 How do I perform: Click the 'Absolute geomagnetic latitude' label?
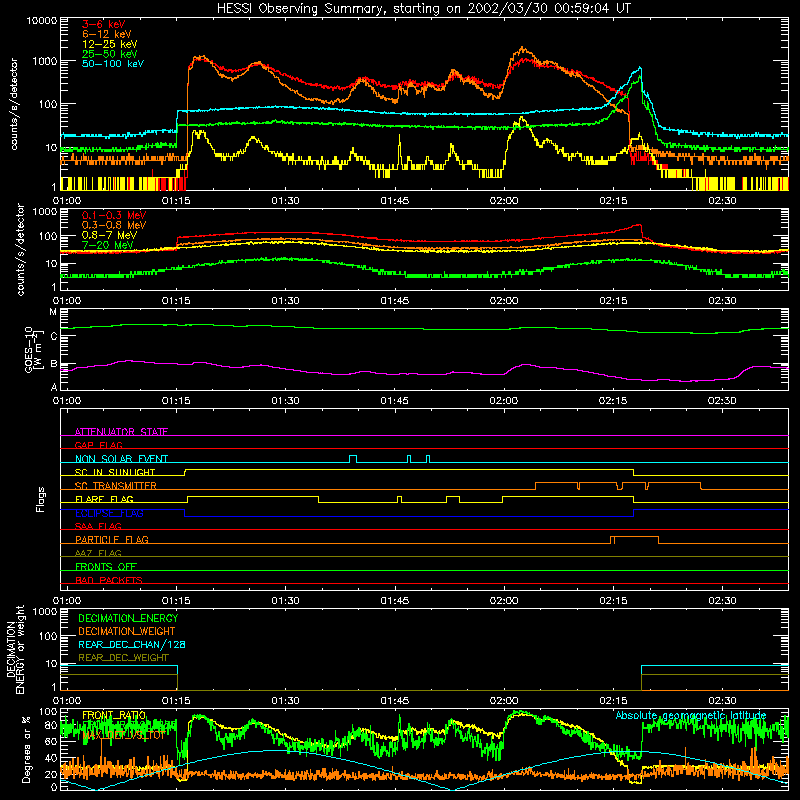coord(691,715)
